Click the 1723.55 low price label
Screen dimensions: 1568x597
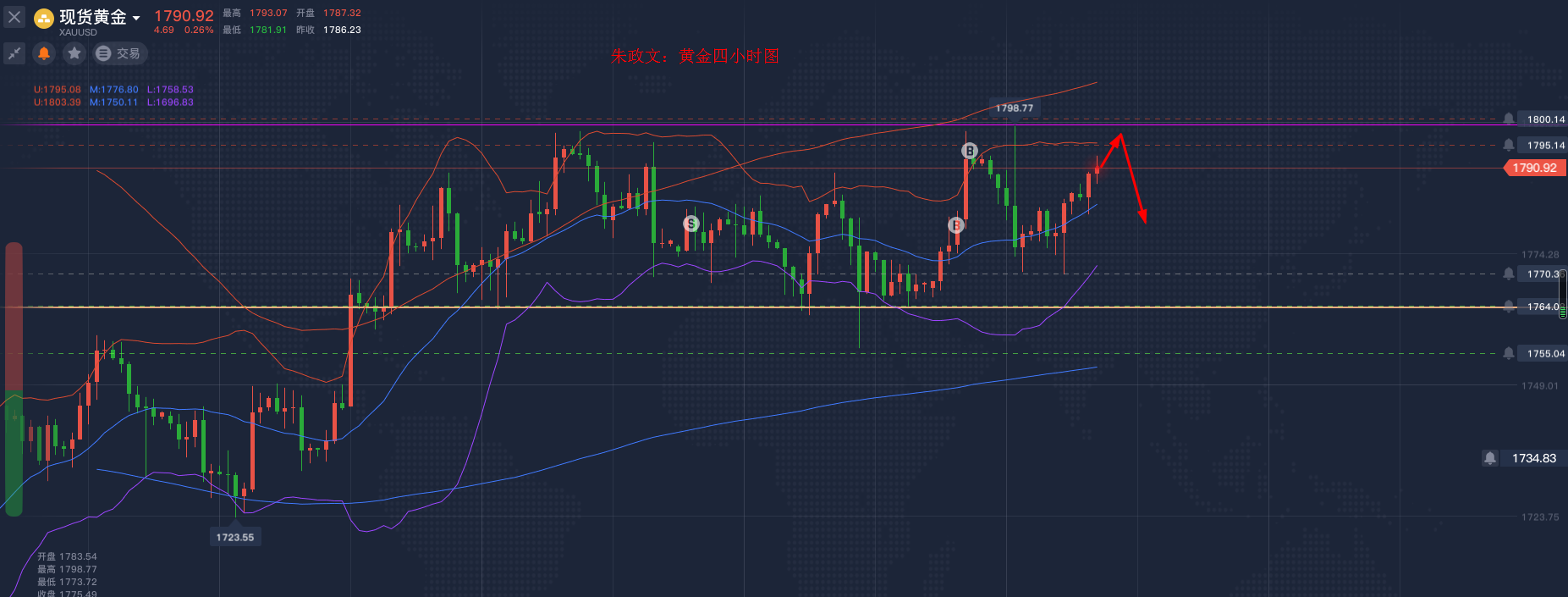click(x=234, y=537)
